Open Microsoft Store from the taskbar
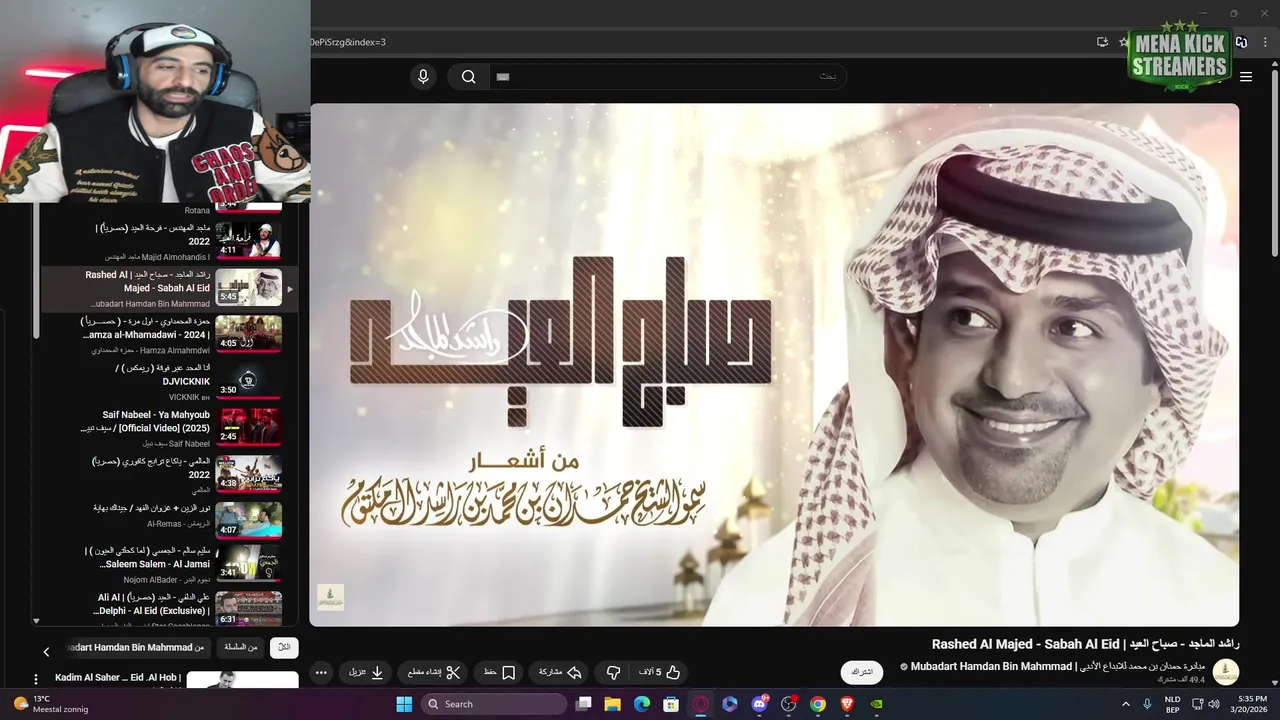 click(x=672, y=704)
